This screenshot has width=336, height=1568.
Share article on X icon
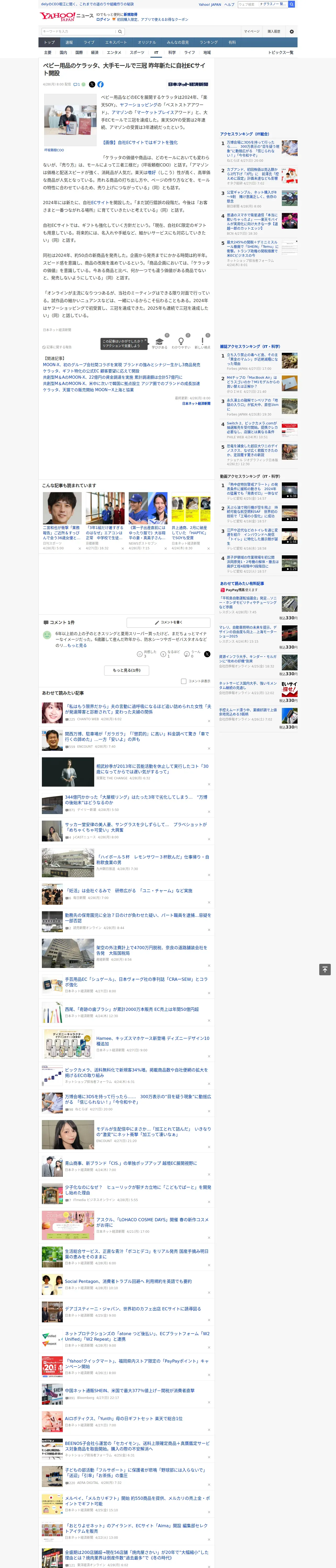pyautogui.click(x=92, y=85)
